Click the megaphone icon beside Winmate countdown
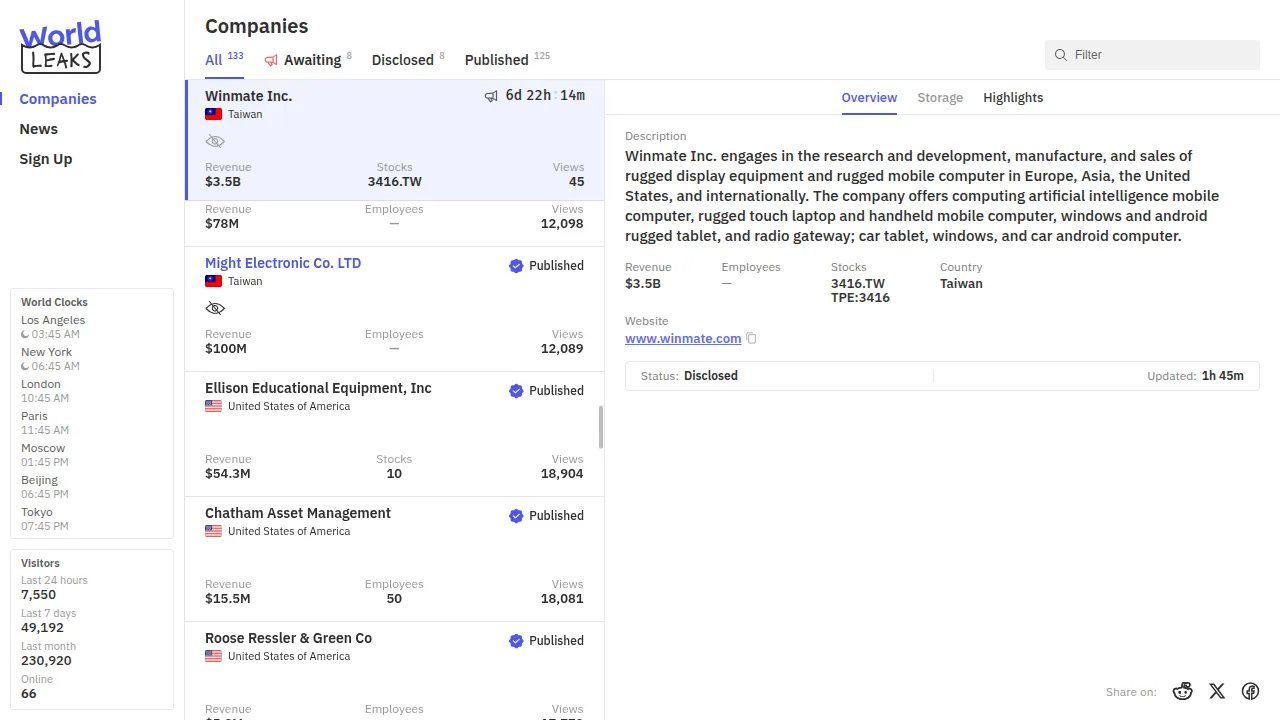Viewport: 1280px width, 720px height. click(x=491, y=96)
